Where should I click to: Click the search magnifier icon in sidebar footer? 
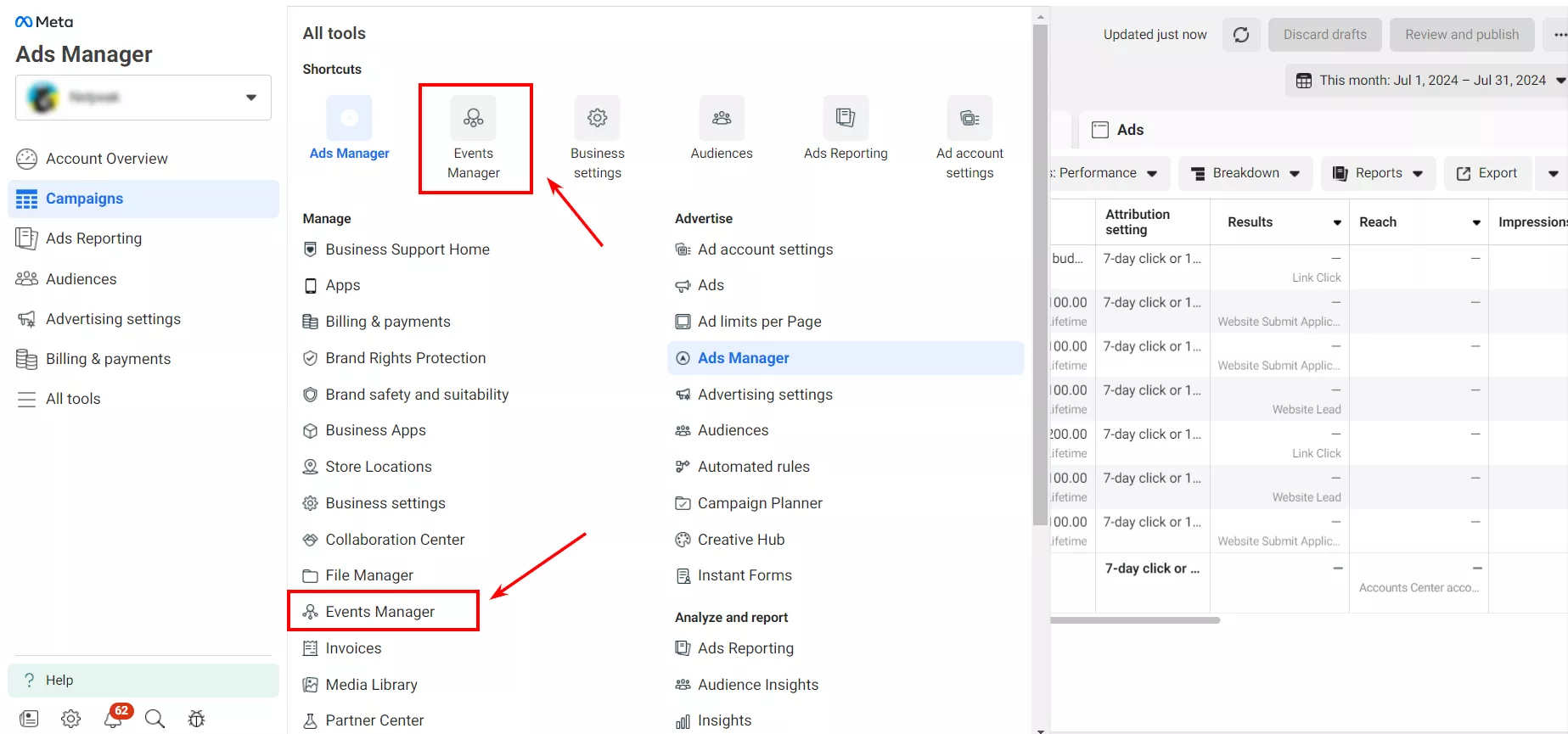coord(155,719)
